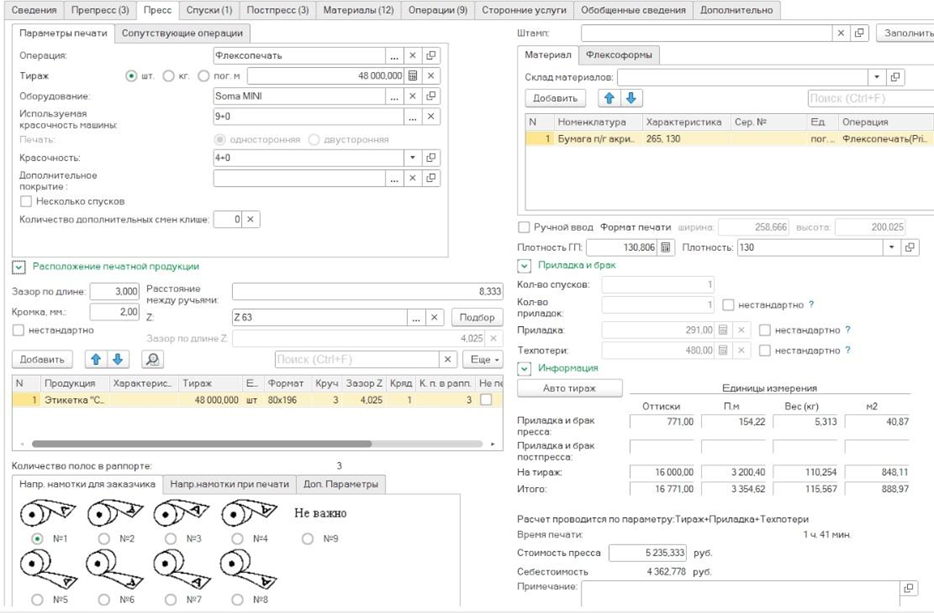Viewport: 934px width, 613px height.
Task: Switch to the Постпресс (3) tab
Action: [277, 10]
